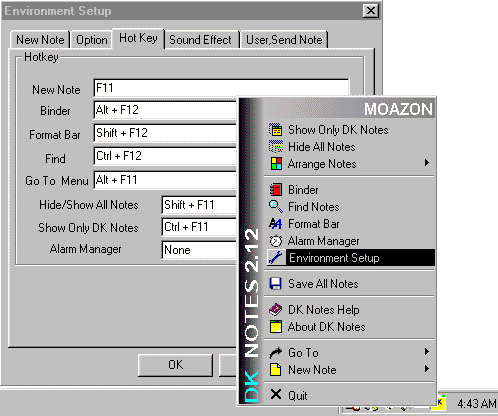Click the About DK Notes yellow icon
Screen dimensions: 498x416
coord(276,327)
